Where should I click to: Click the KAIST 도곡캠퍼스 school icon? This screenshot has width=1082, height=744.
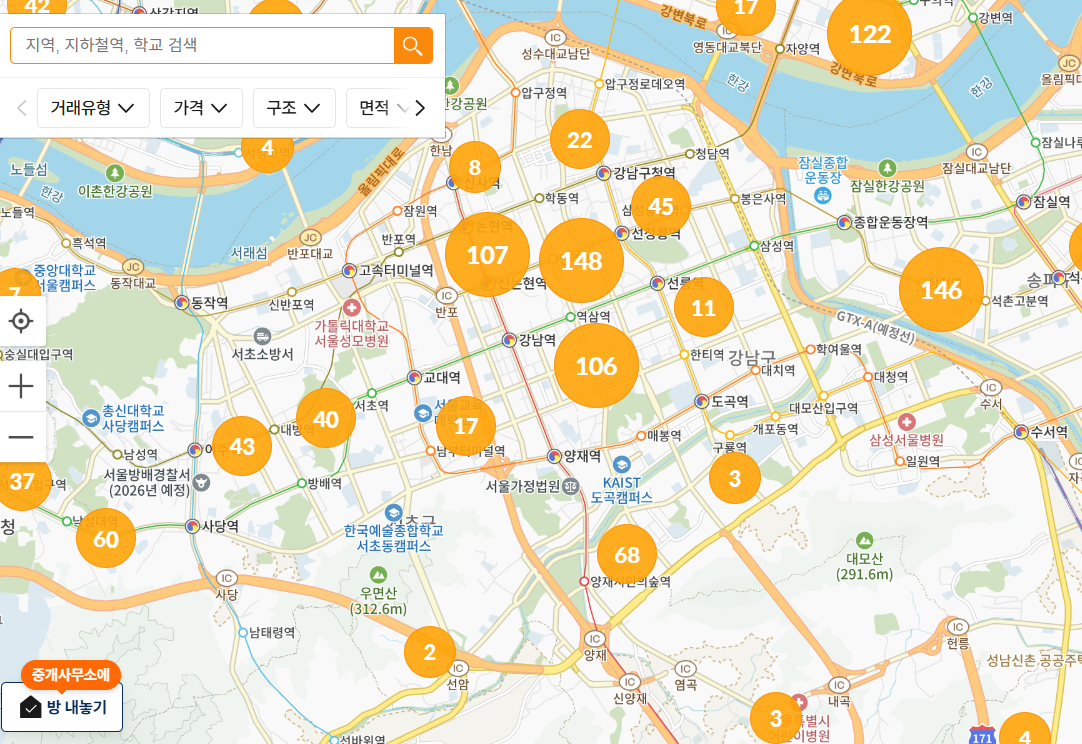pos(621,464)
